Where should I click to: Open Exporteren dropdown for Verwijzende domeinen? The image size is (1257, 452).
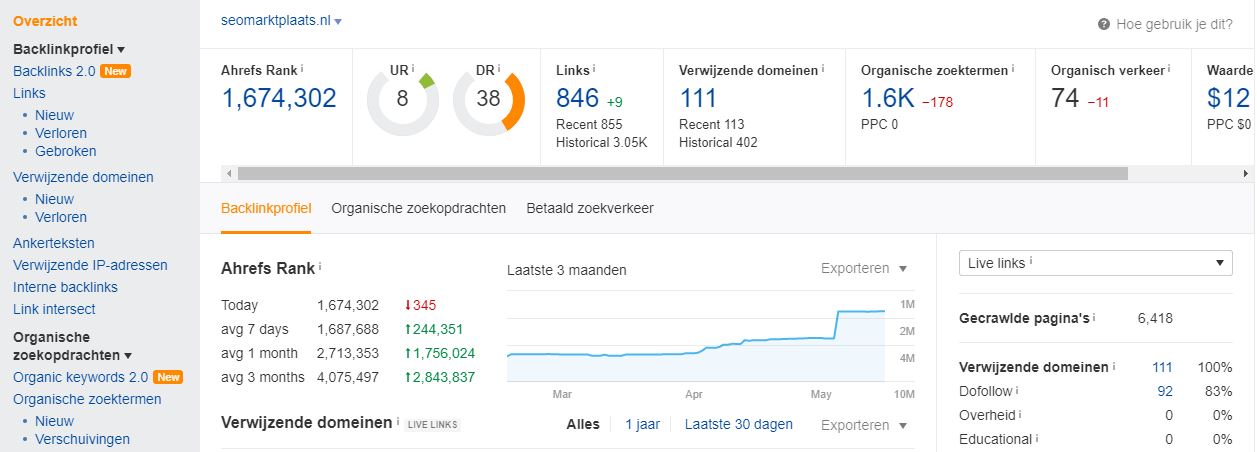(864, 425)
